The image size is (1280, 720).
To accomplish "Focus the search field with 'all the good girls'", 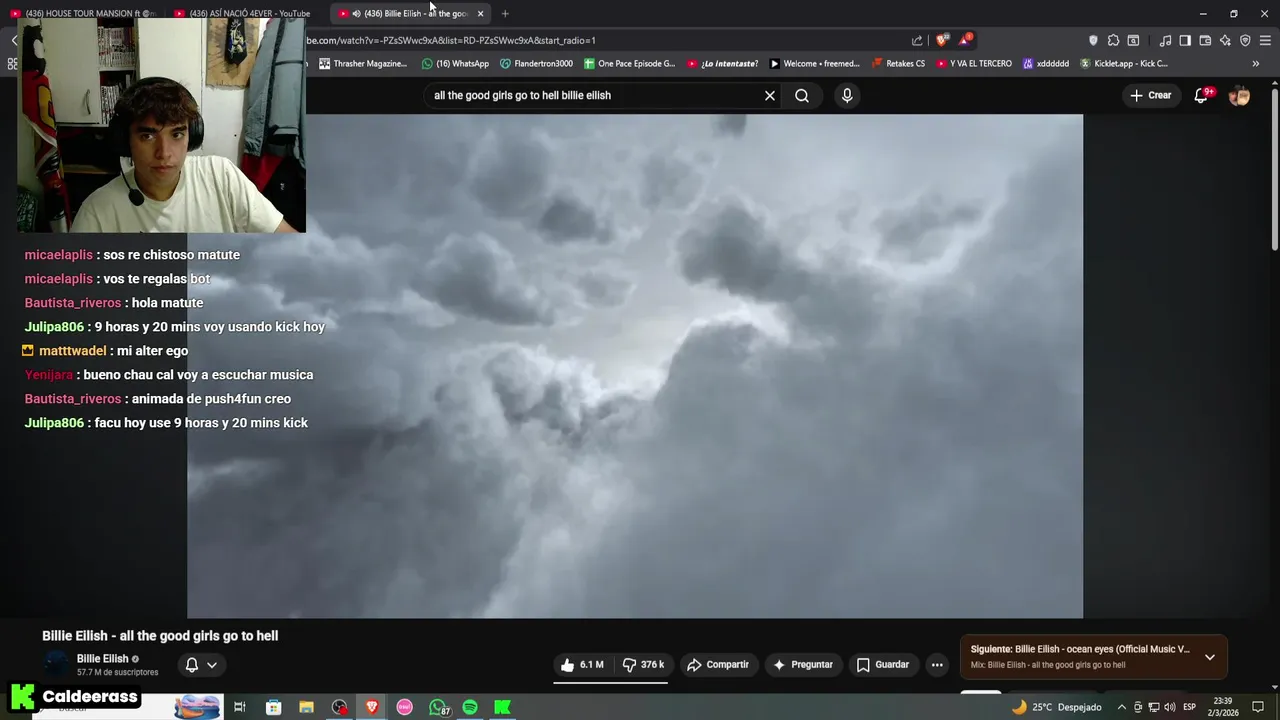I will tap(595, 96).
